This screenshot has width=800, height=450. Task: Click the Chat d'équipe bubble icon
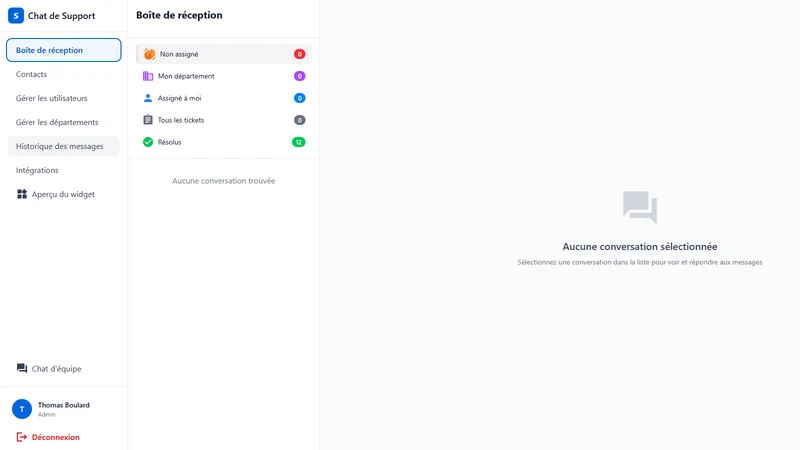click(x=22, y=368)
